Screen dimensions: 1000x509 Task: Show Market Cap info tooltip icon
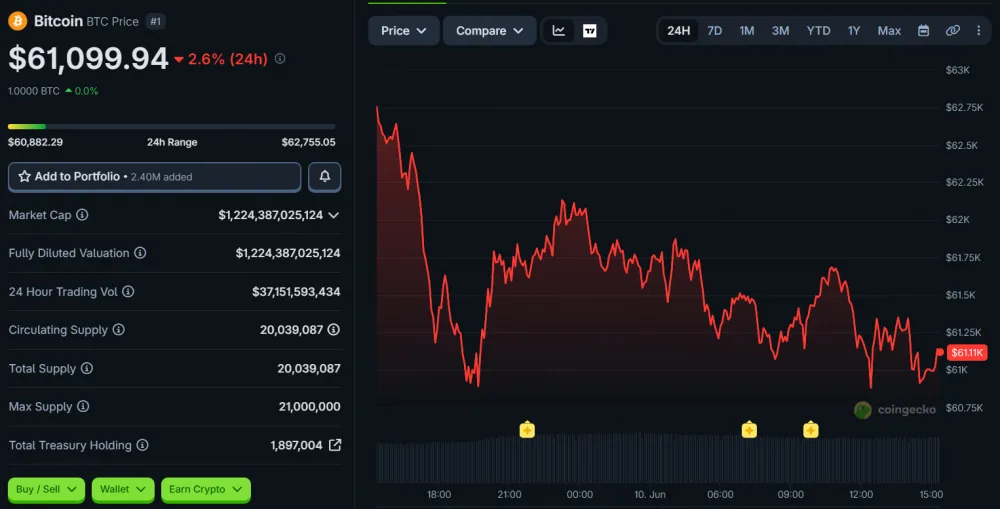coord(82,215)
